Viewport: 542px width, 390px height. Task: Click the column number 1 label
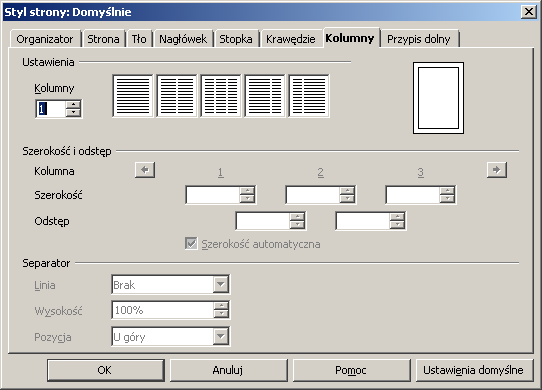(221, 172)
